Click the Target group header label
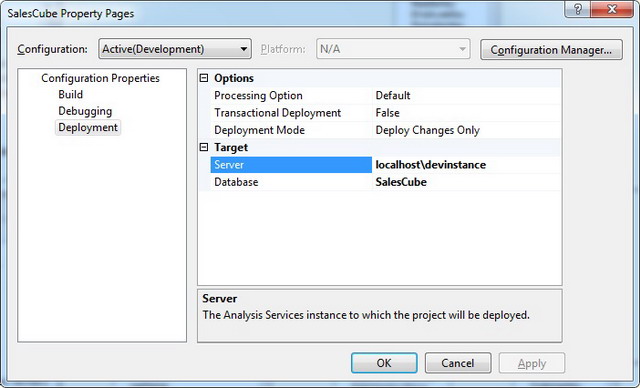This screenshot has height=388, width=640. tap(231, 147)
